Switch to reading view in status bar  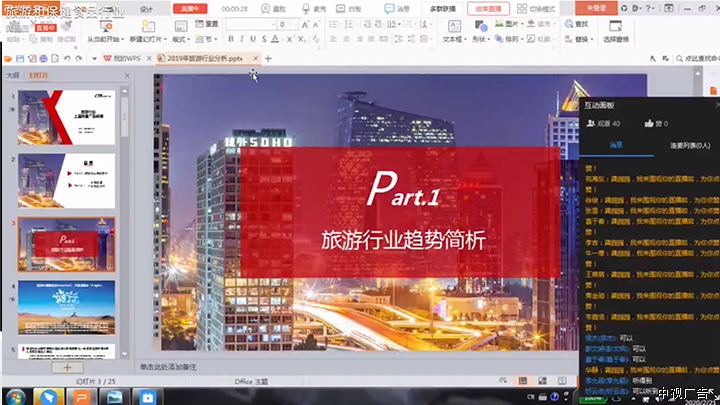(x=562, y=381)
